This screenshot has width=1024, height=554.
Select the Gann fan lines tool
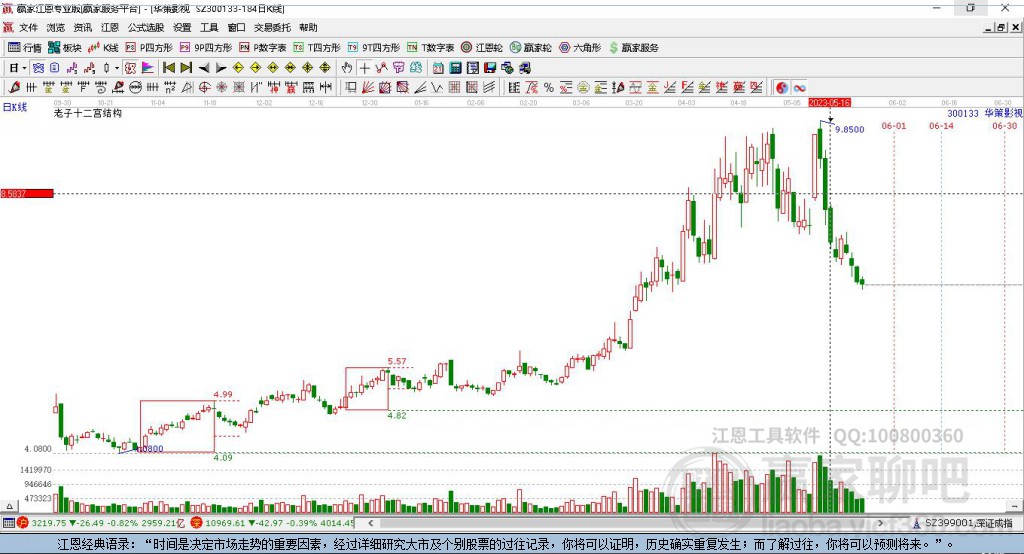pyautogui.click(x=368, y=88)
